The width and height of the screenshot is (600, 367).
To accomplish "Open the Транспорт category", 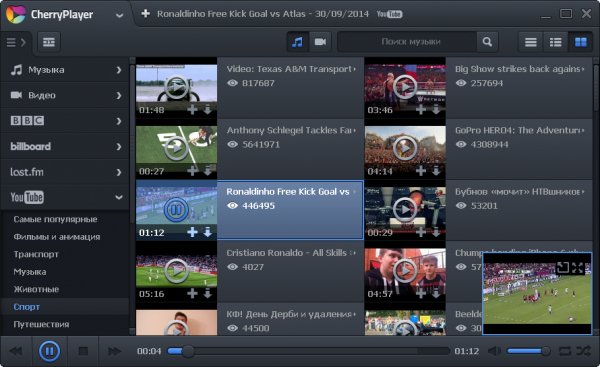I will [36, 254].
